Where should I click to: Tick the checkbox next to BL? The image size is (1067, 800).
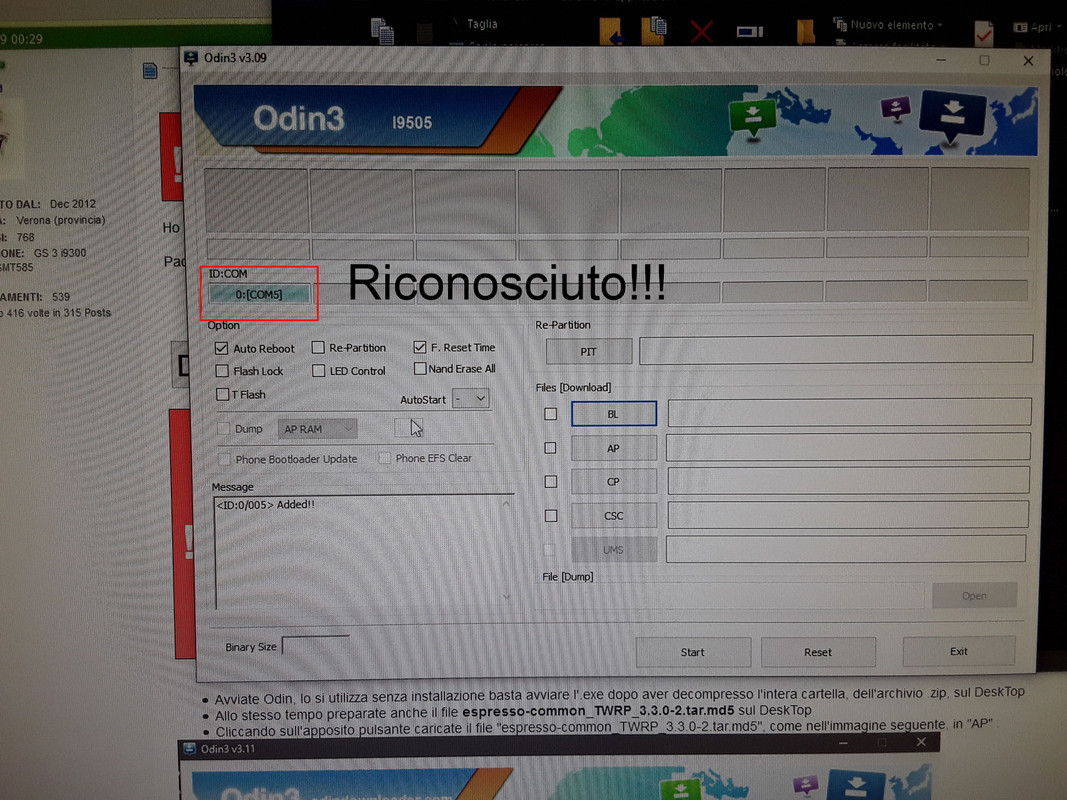(551, 414)
